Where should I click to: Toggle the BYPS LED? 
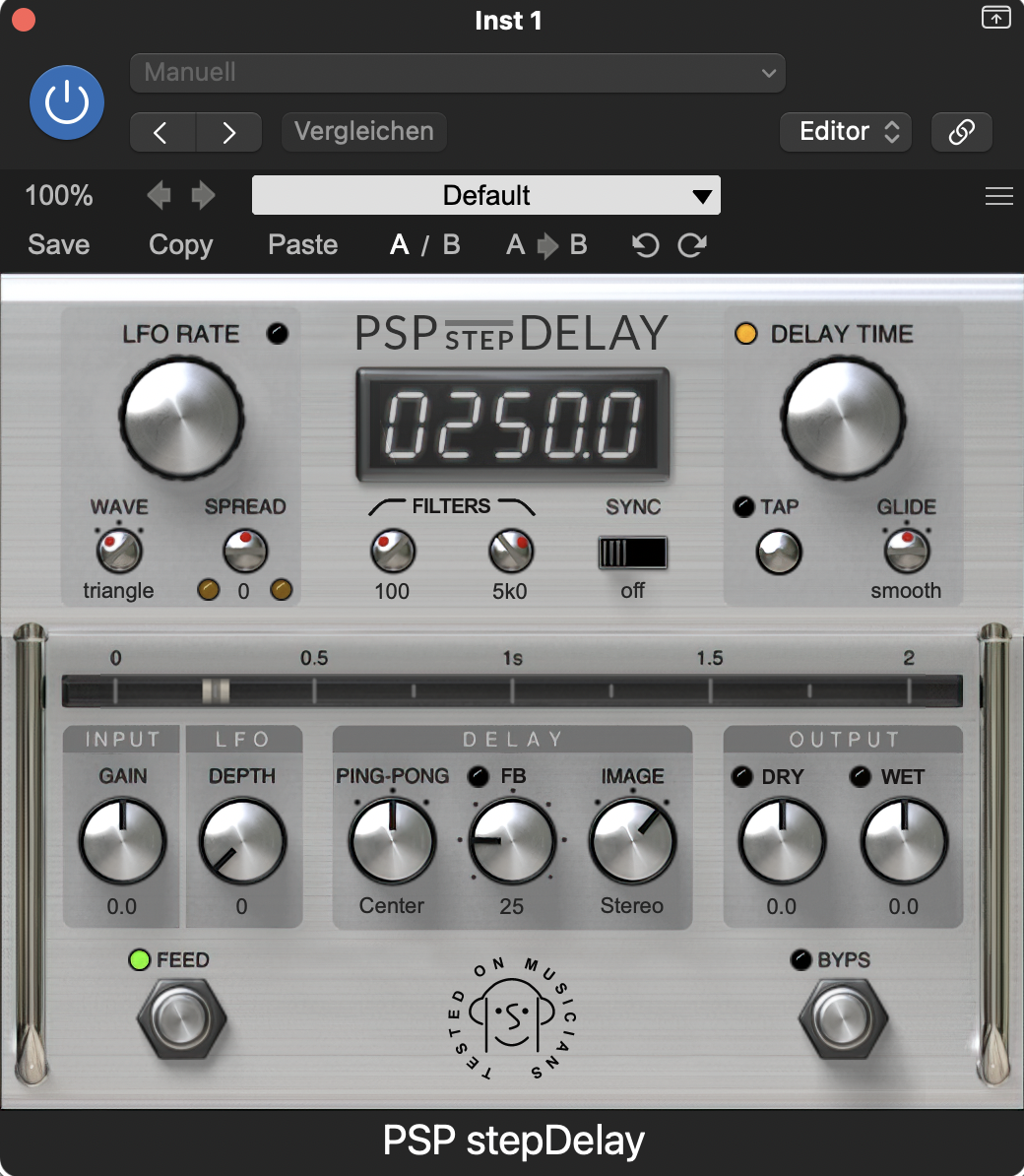tap(800, 960)
